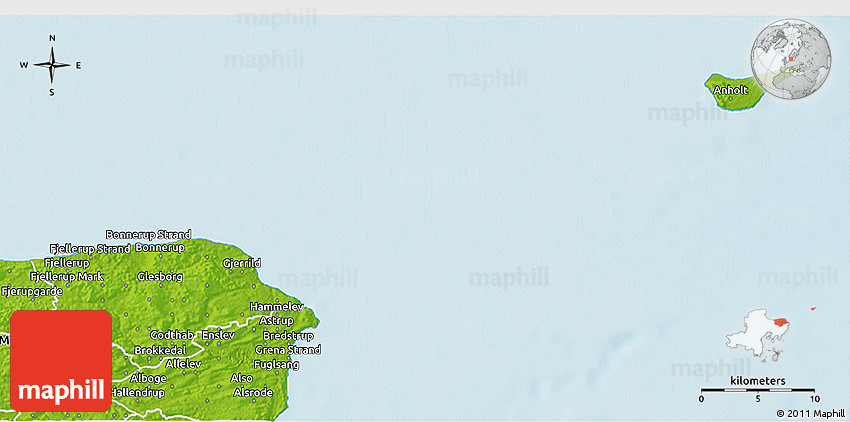Open the © 2011 Maphill copyright text

[810, 413]
